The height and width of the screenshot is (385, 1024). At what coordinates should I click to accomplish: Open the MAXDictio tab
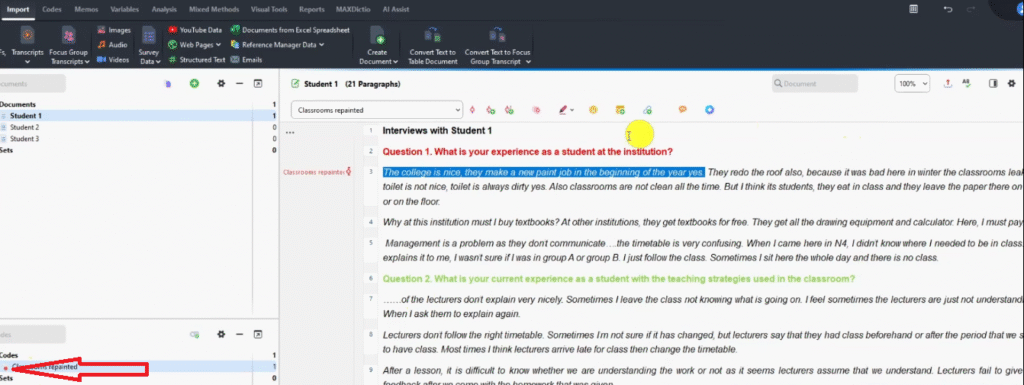(353, 9)
